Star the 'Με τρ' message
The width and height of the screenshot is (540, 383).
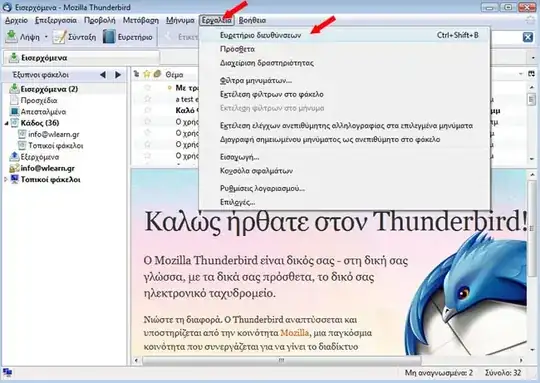(147, 88)
